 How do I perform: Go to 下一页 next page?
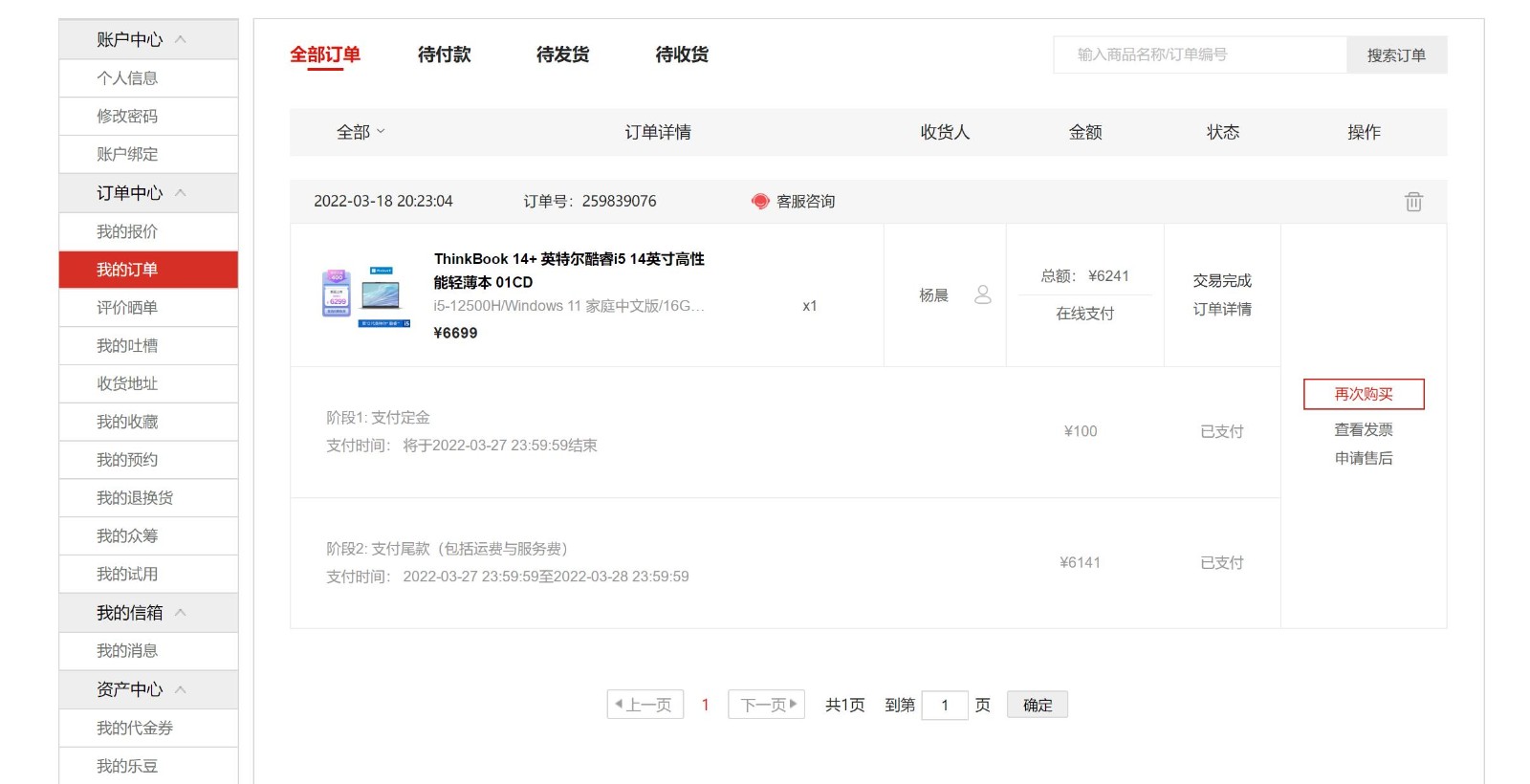click(766, 705)
